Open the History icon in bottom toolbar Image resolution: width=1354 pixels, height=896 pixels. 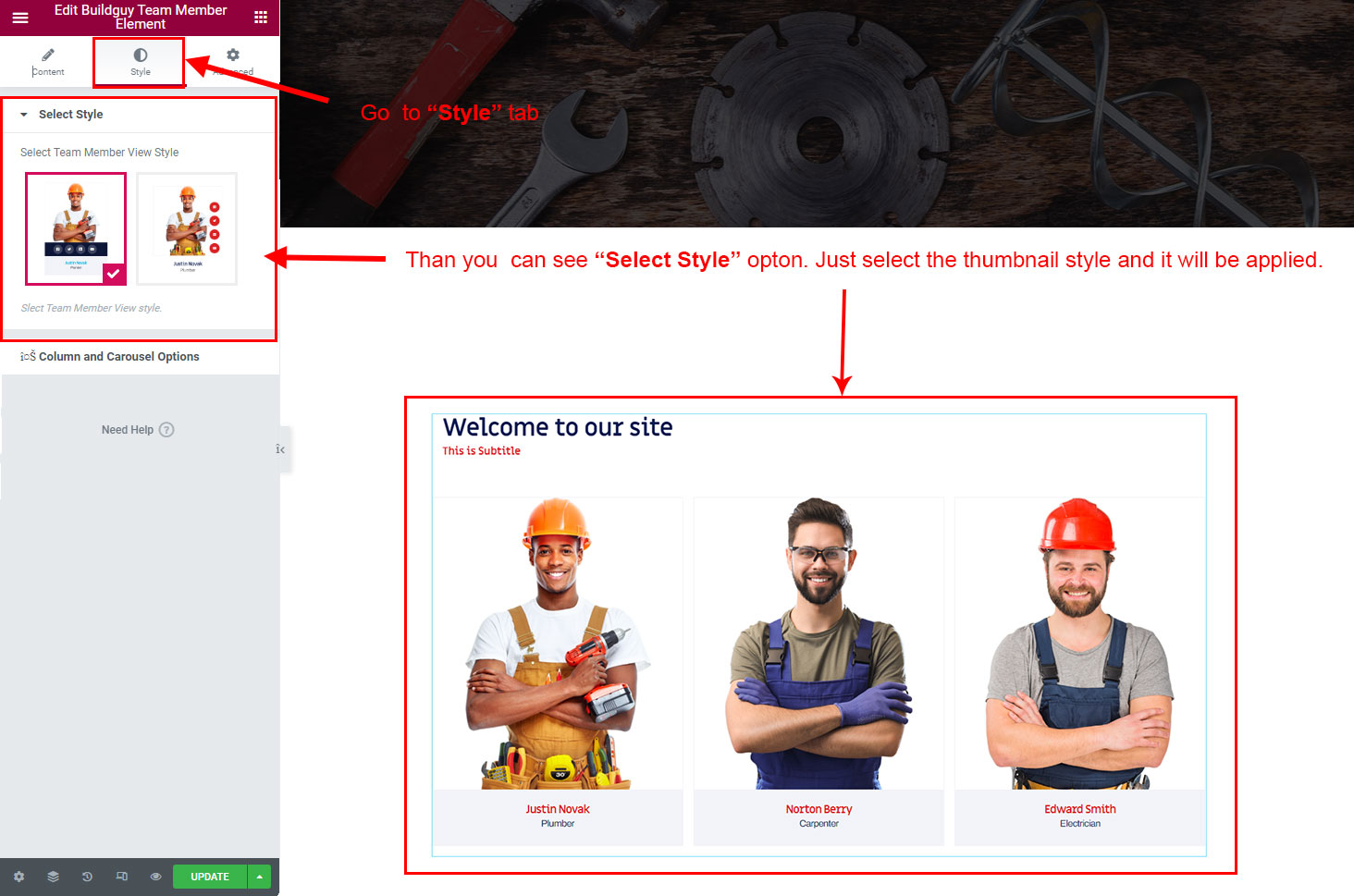tap(87, 877)
